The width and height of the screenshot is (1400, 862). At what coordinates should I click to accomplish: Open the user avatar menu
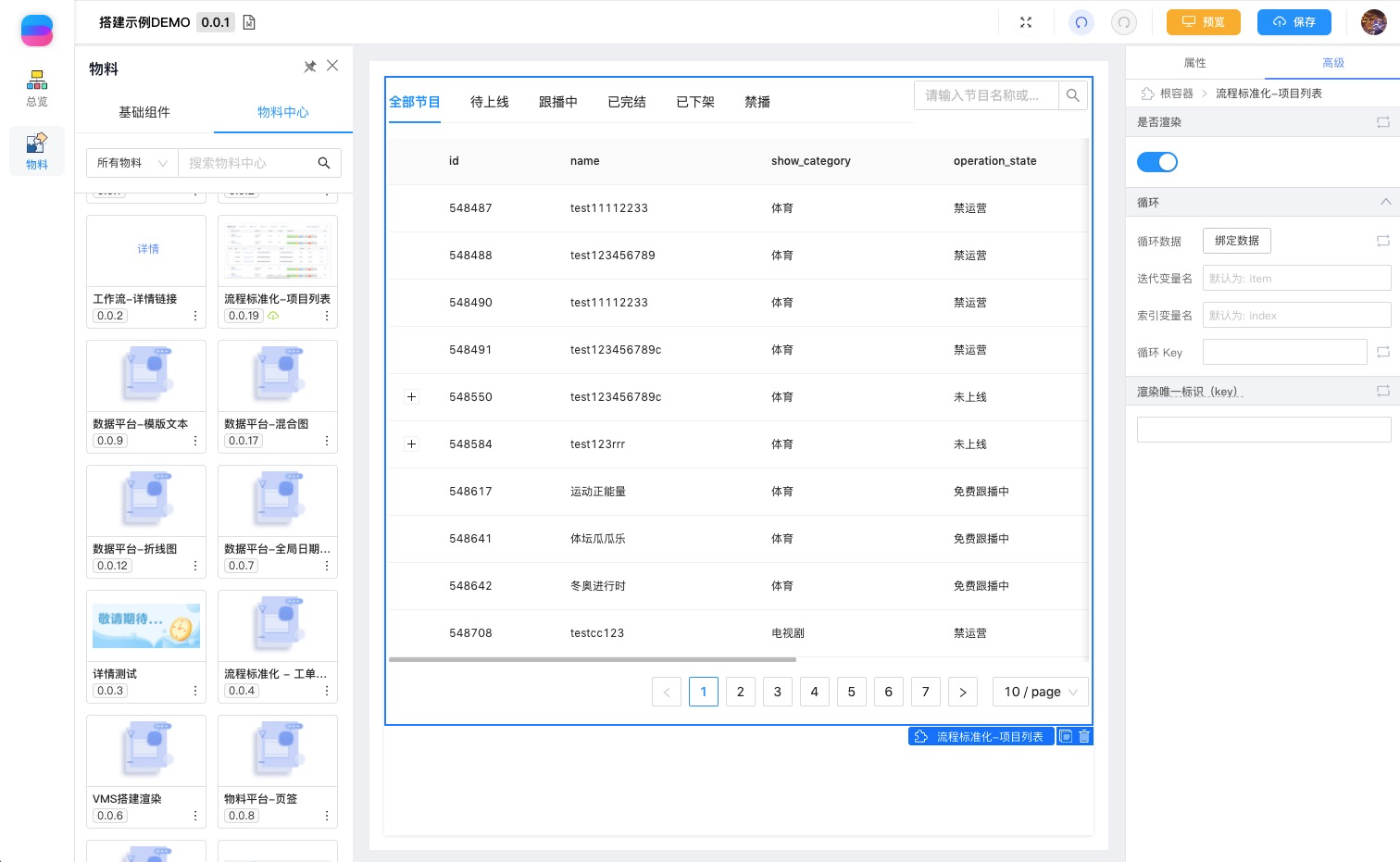coord(1374,22)
